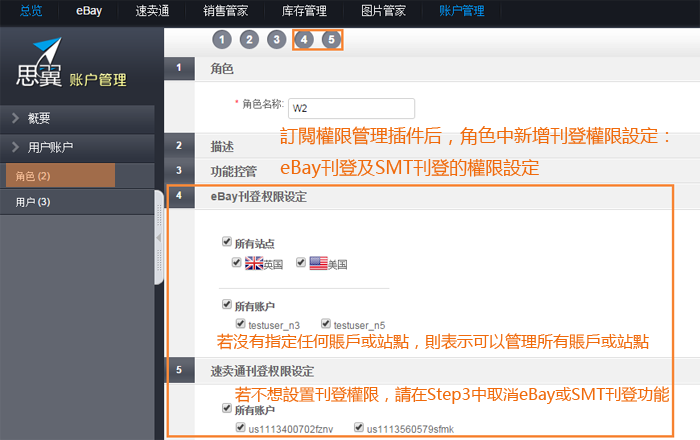Jump to step 1 circle

tap(222, 40)
